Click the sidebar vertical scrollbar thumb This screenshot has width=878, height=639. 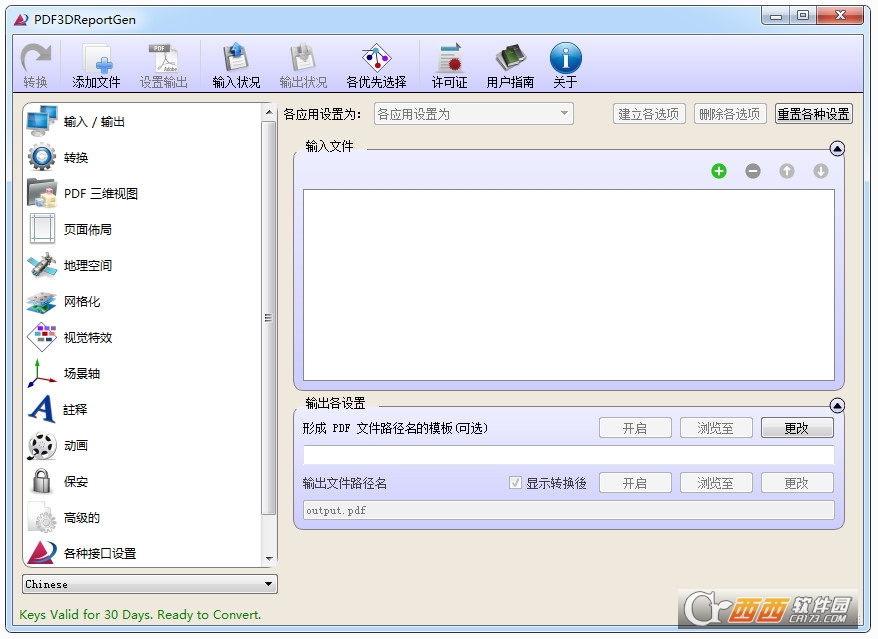click(269, 318)
